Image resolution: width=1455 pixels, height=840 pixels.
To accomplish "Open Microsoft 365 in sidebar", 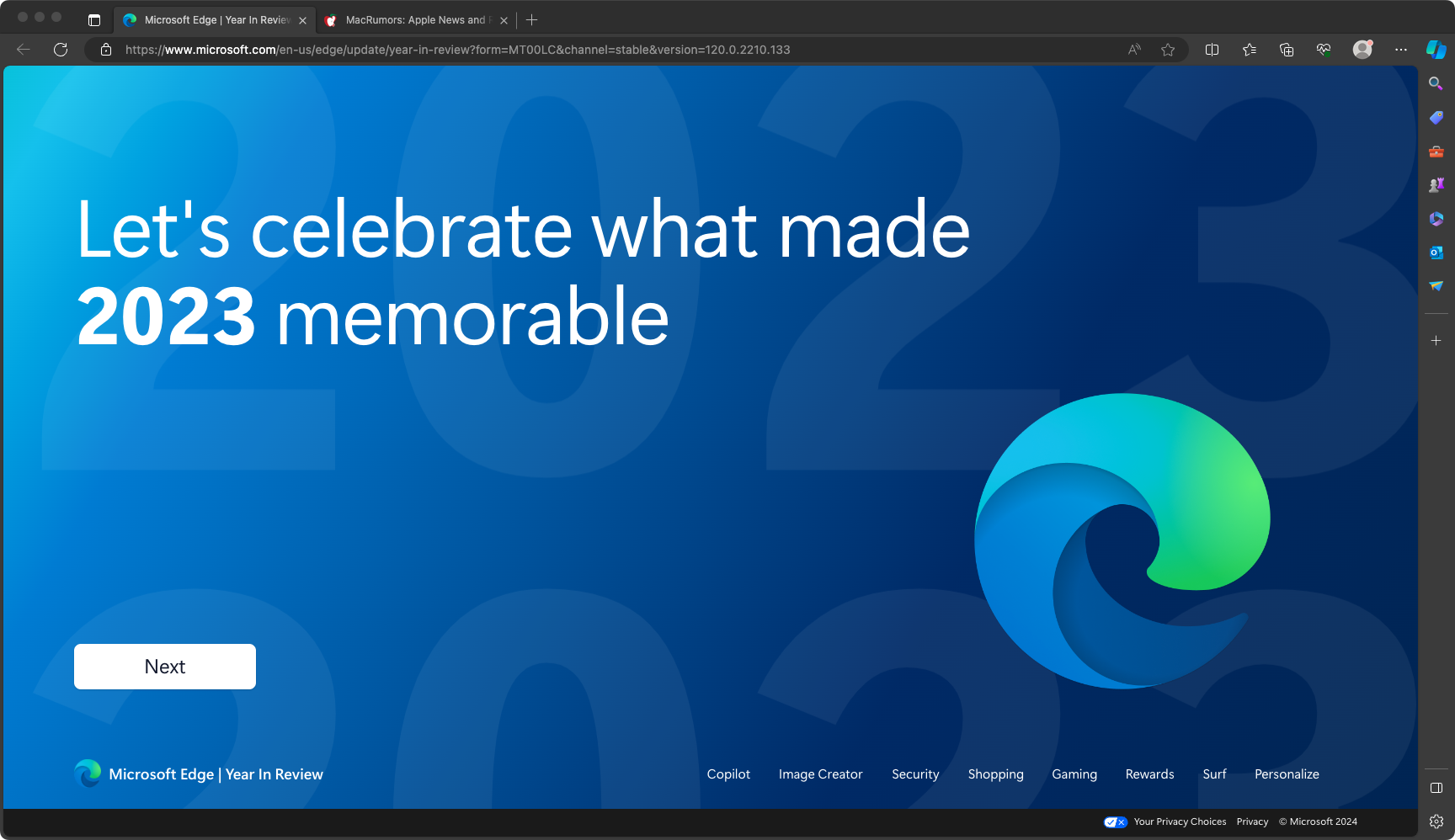I will 1436,219.
